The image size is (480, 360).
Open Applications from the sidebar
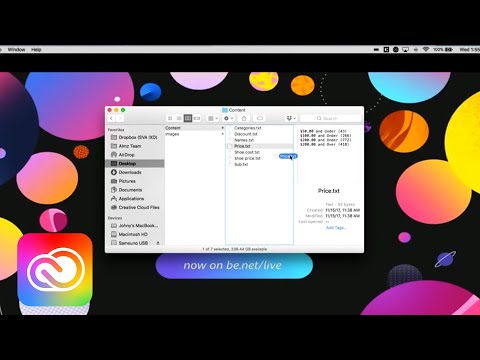[134, 199]
